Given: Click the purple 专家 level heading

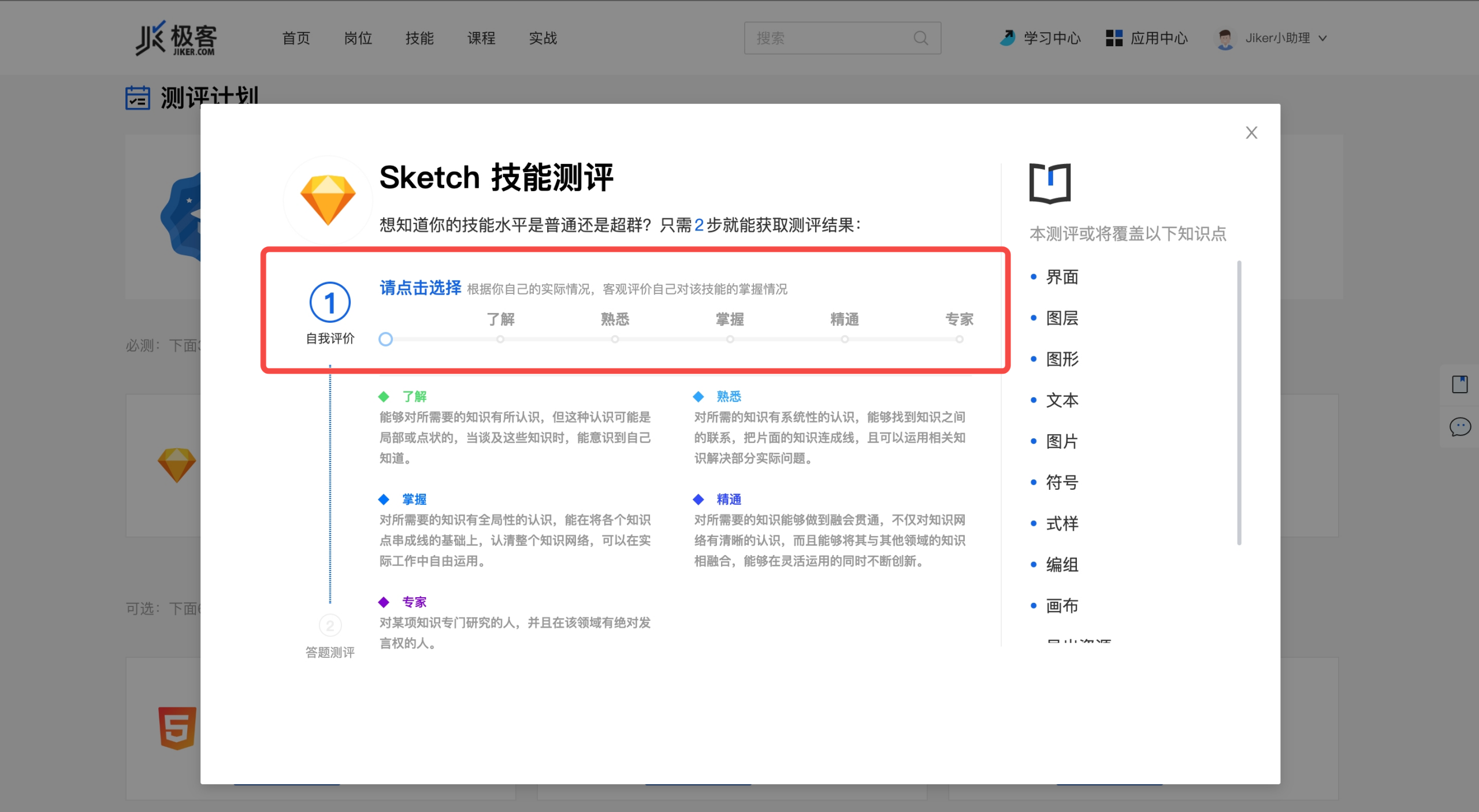Looking at the screenshot, I should (414, 602).
